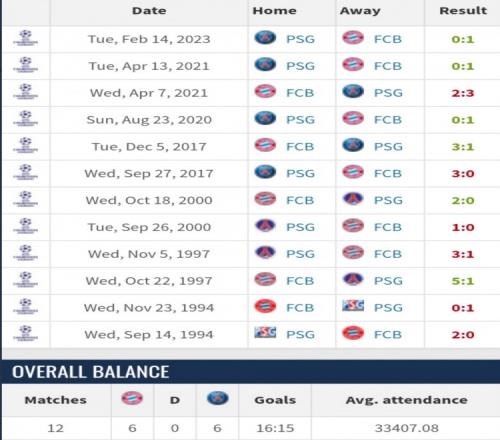Click the Wed, Nov 23, 1994 date cell
The width and height of the screenshot is (500, 440).
(x=149, y=308)
